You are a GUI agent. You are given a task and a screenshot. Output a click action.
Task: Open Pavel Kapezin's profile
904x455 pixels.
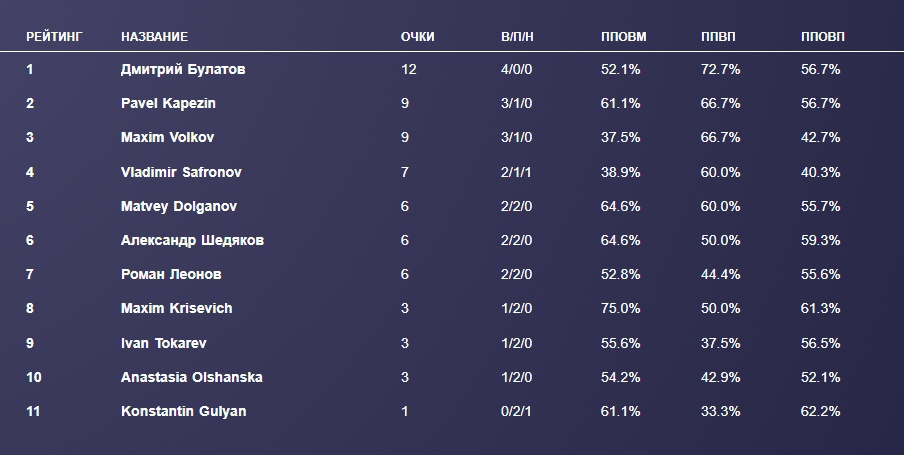[x=168, y=104]
